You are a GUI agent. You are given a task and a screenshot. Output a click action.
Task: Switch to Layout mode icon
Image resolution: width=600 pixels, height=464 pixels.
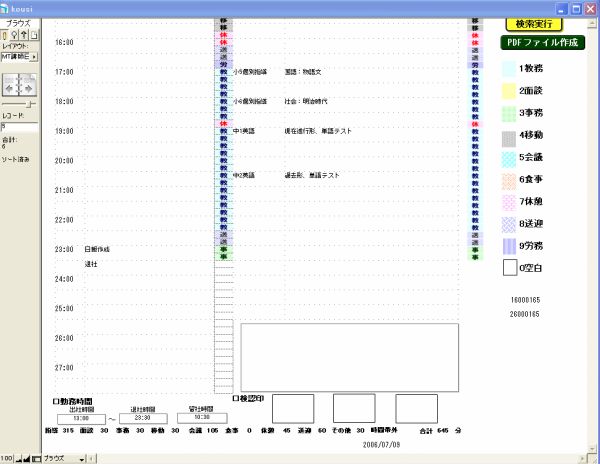click(23, 35)
